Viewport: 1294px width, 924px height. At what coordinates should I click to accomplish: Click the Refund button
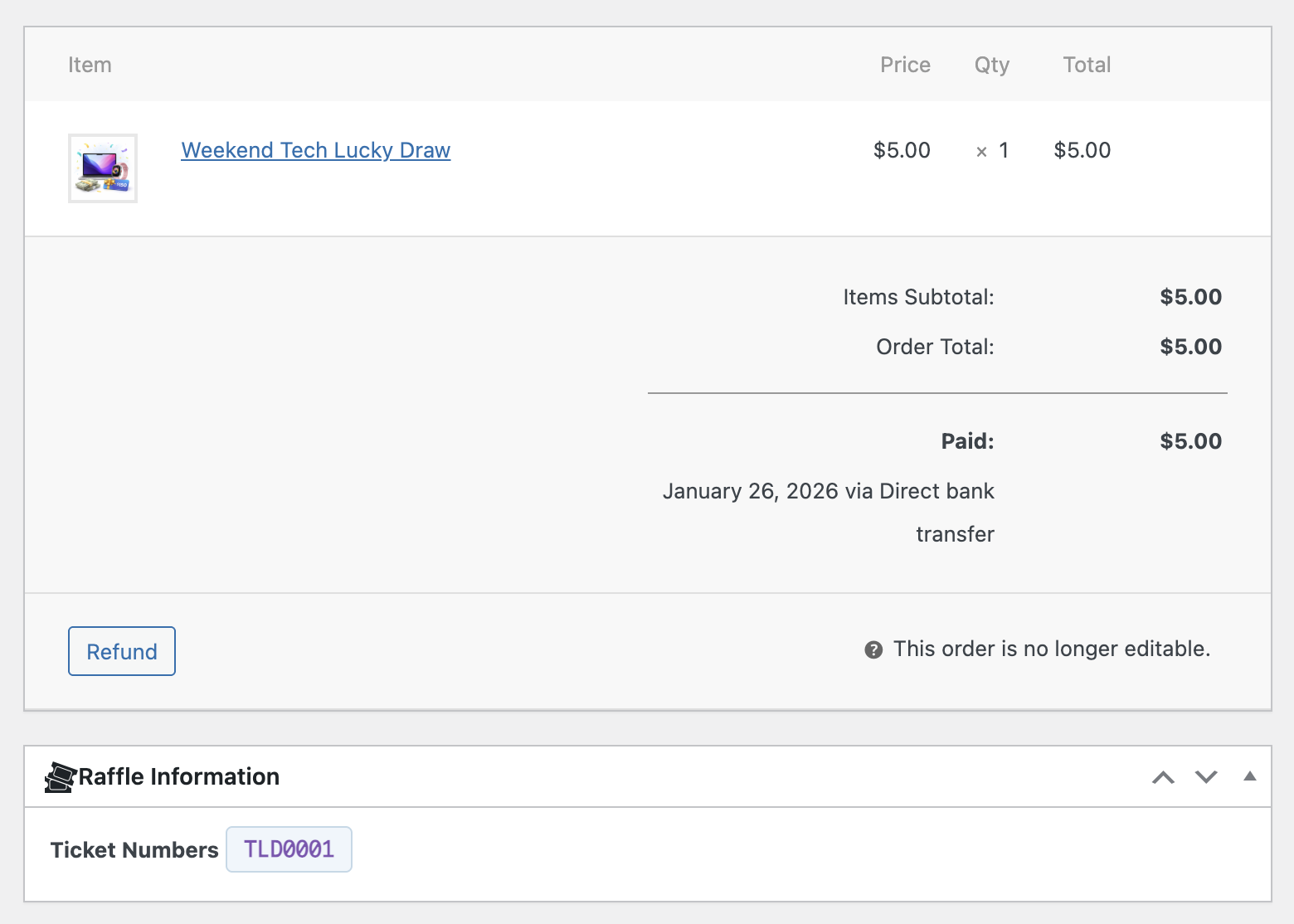pyautogui.click(x=122, y=651)
